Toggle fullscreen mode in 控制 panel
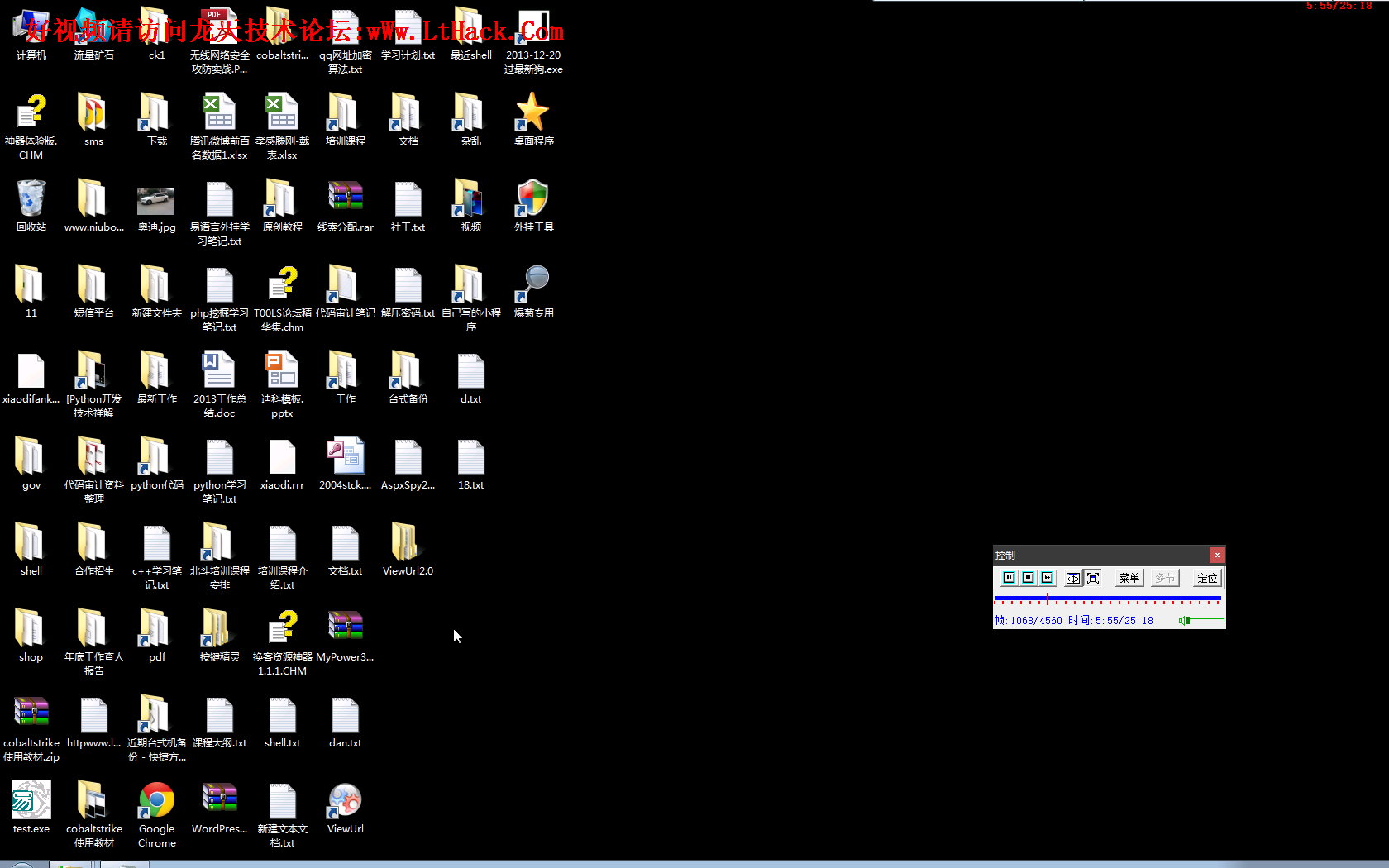Screen dimensions: 1389x868 pos(1092,578)
